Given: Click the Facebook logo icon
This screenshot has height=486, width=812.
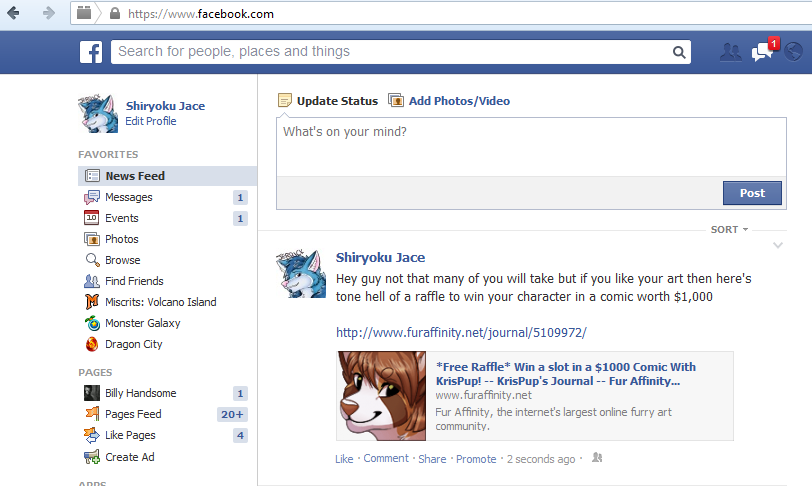Looking at the screenshot, I should point(92,52).
